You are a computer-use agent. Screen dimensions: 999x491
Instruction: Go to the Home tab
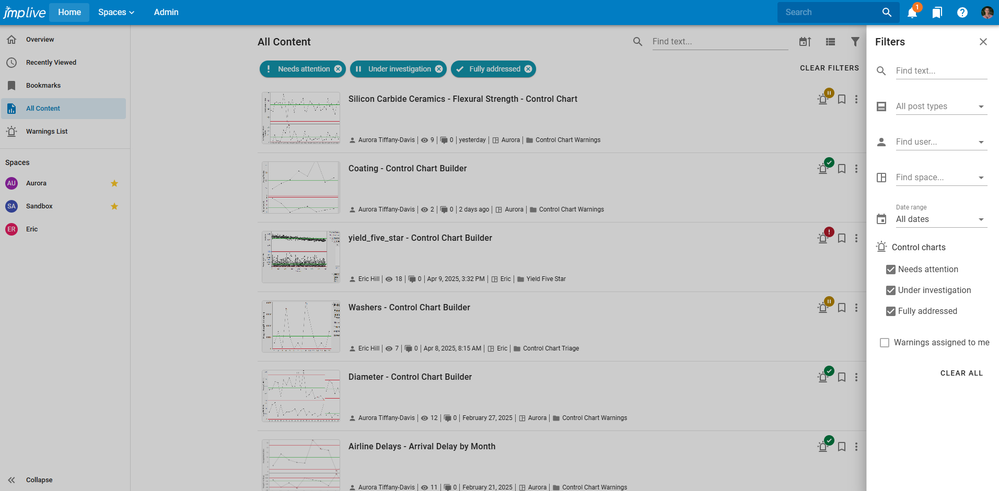pos(69,12)
